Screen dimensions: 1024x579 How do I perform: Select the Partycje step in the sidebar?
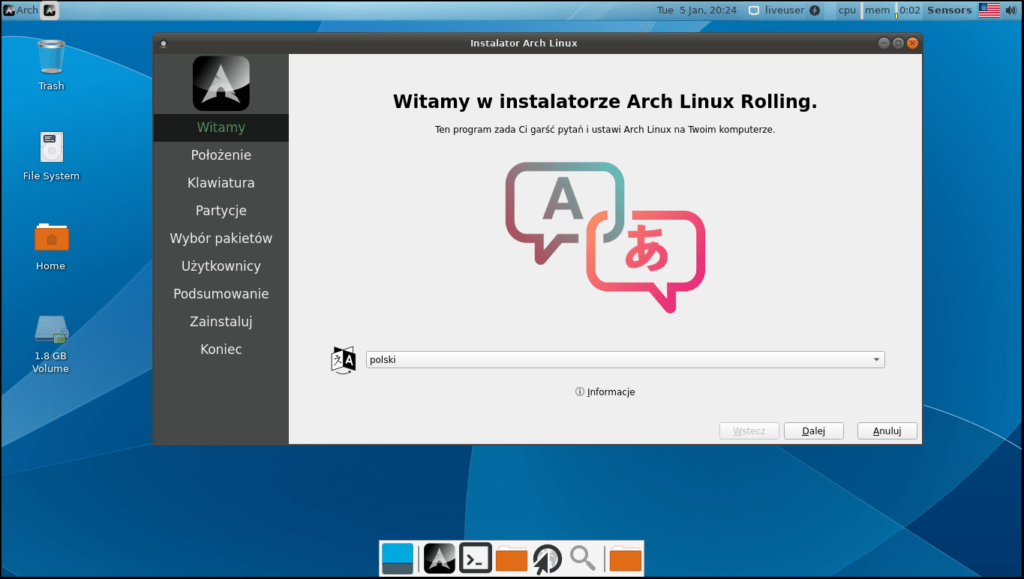pos(221,211)
